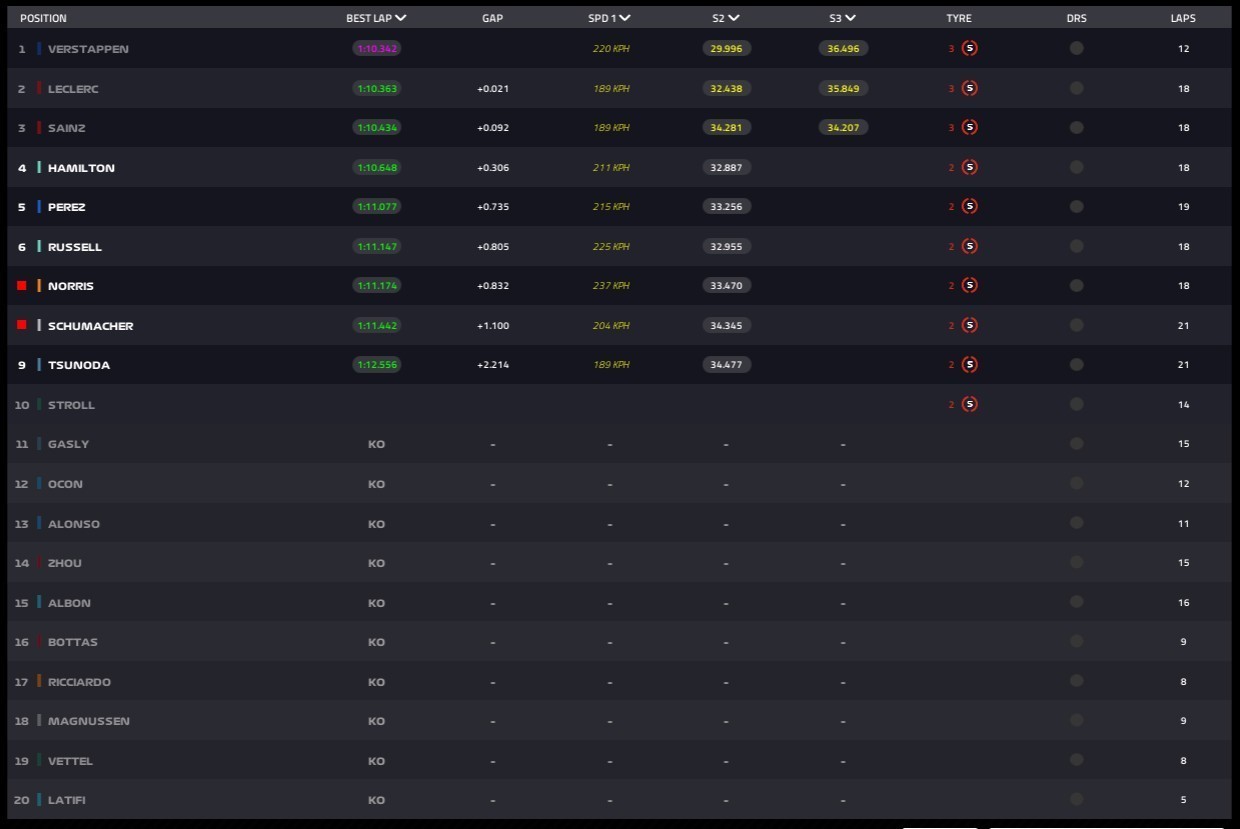Image resolution: width=1240 pixels, height=829 pixels.
Task: Click the red square marker beside Schumacher
Action: [x=21, y=325]
